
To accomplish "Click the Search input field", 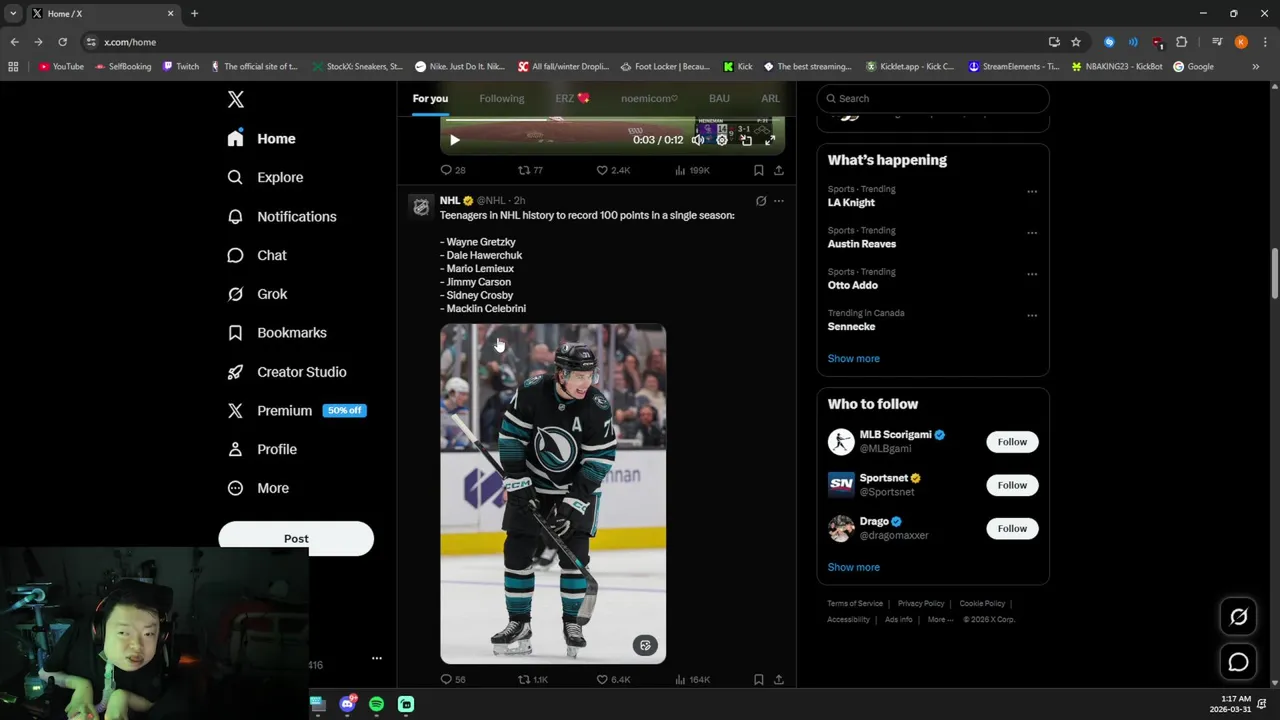I will 933,98.
